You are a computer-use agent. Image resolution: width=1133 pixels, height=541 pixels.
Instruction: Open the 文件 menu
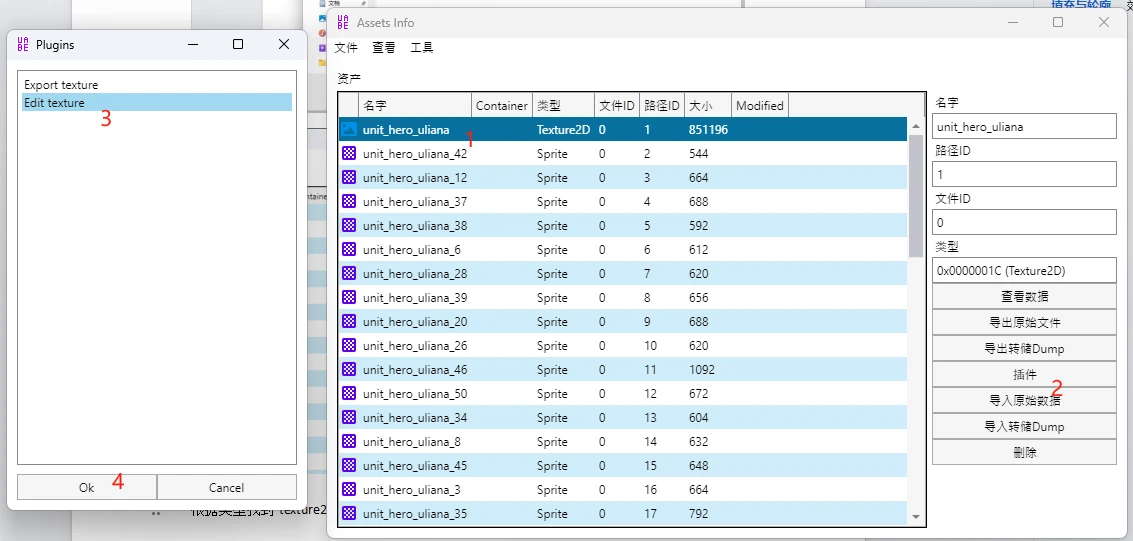click(x=346, y=48)
